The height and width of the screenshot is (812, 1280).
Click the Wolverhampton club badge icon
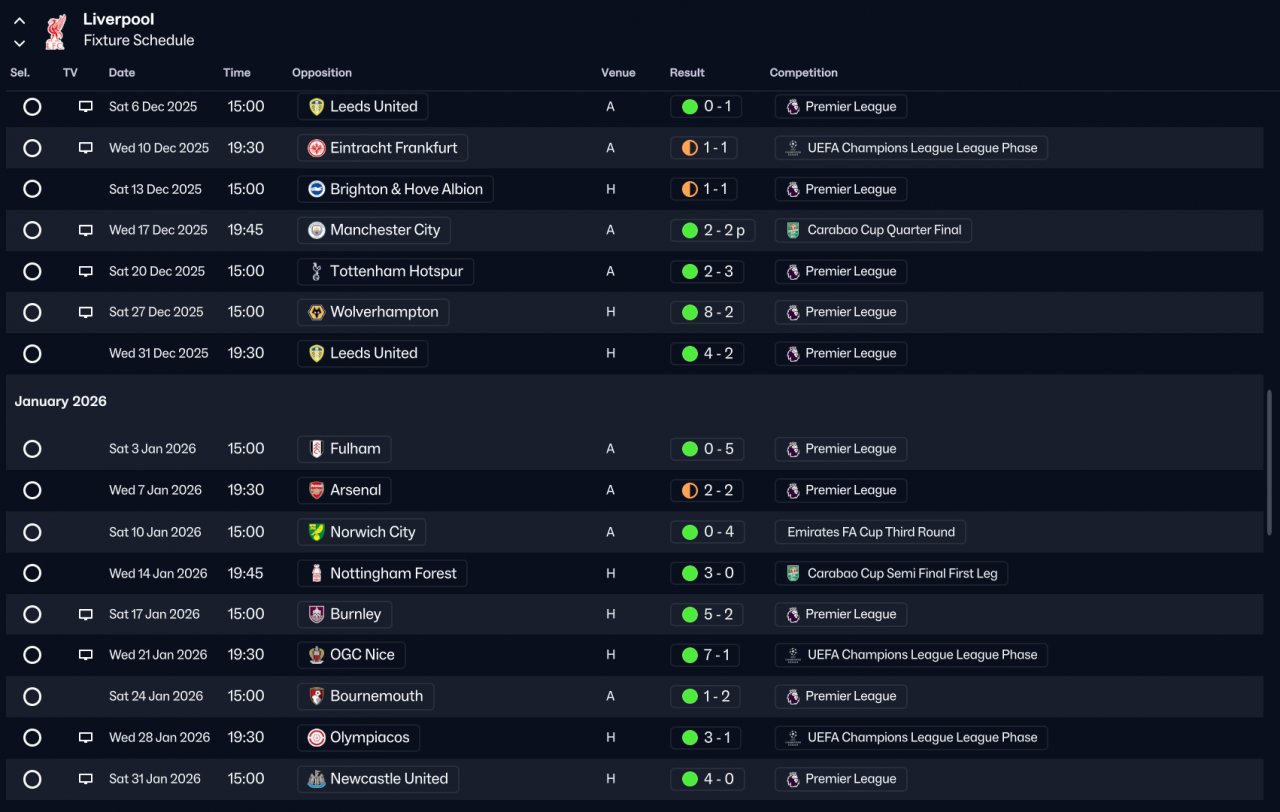pyautogui.click(x=316, y=312)
